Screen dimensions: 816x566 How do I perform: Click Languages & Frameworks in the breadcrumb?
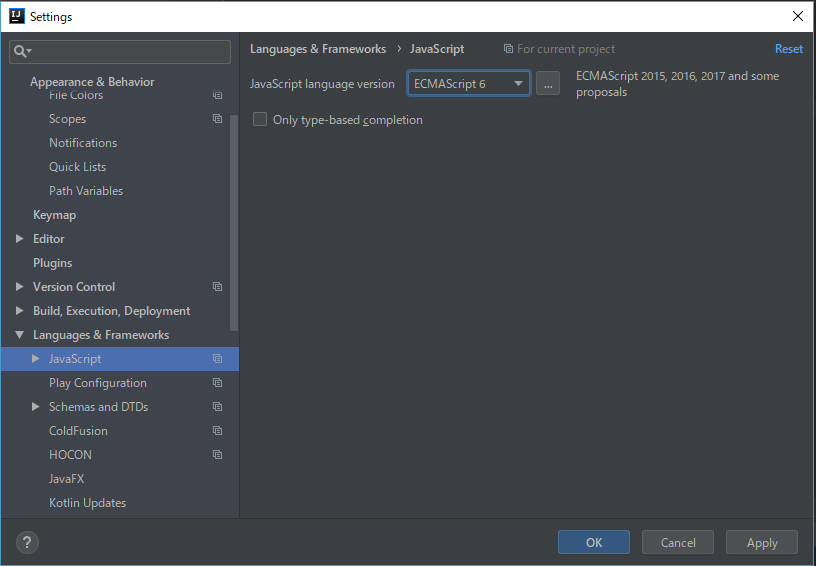pyautogui.click(x=318, y=48)
